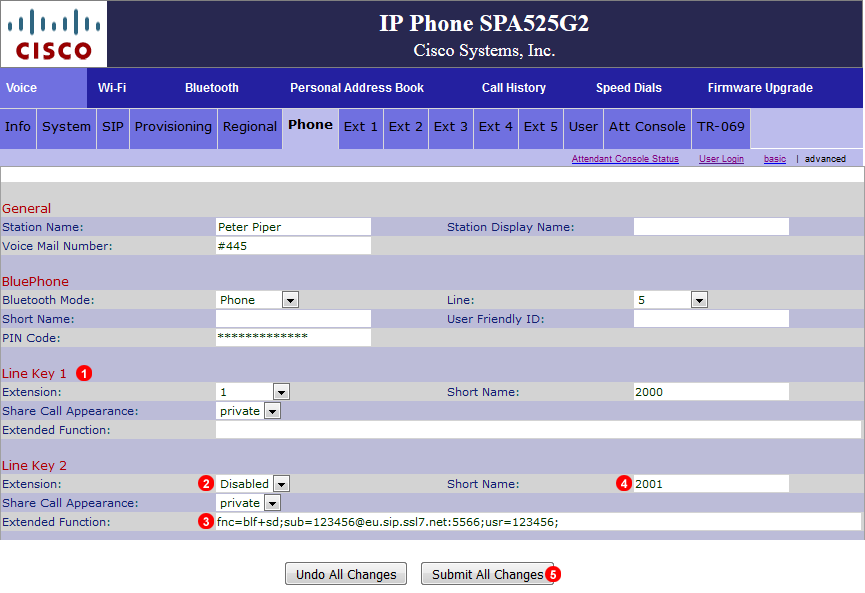
Task: Switch to Ext 3 sub-tab
Action: pyautogui.click(x=451, y=129)
